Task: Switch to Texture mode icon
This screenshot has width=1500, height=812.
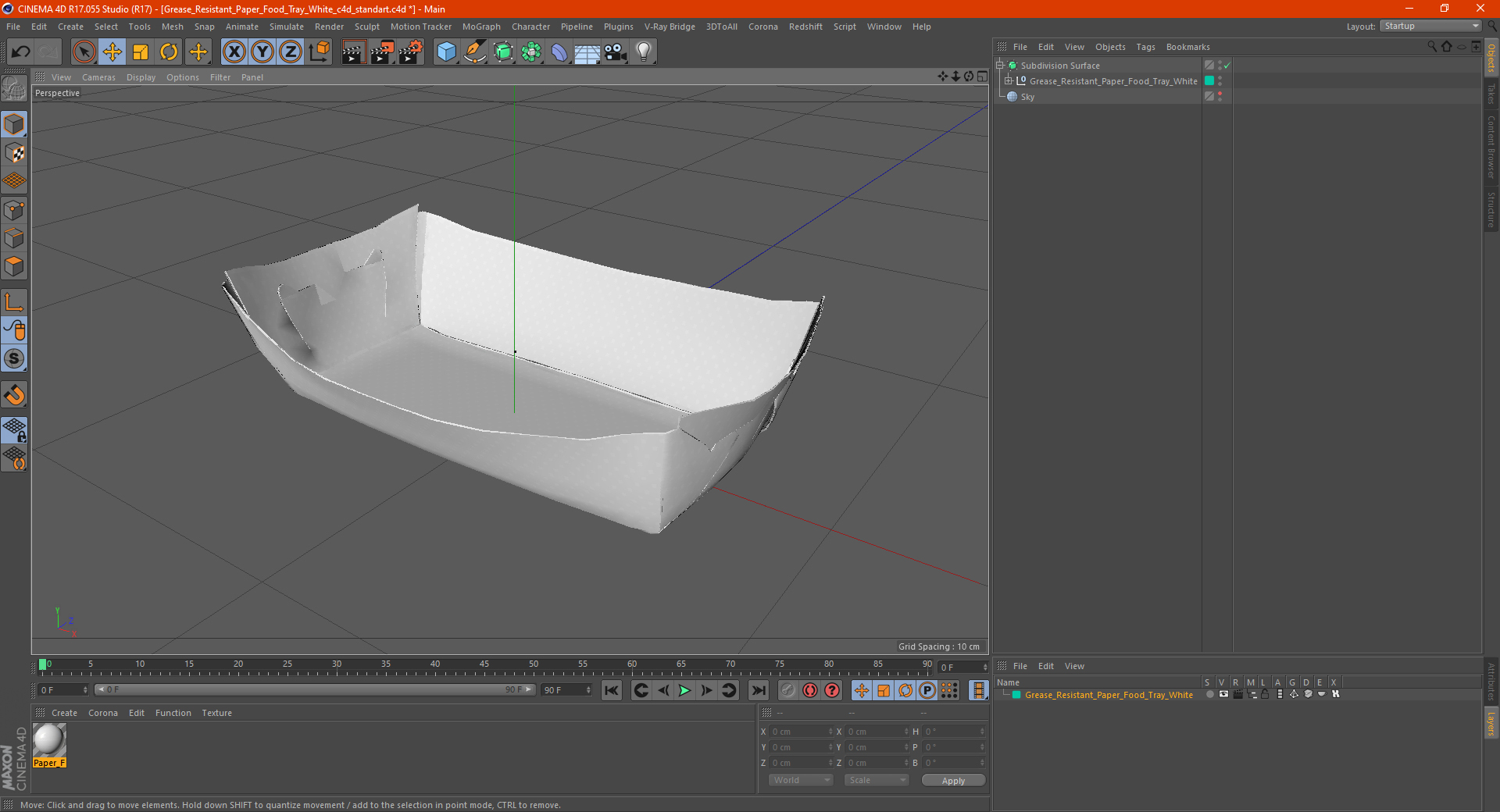Action: [14, 153]
